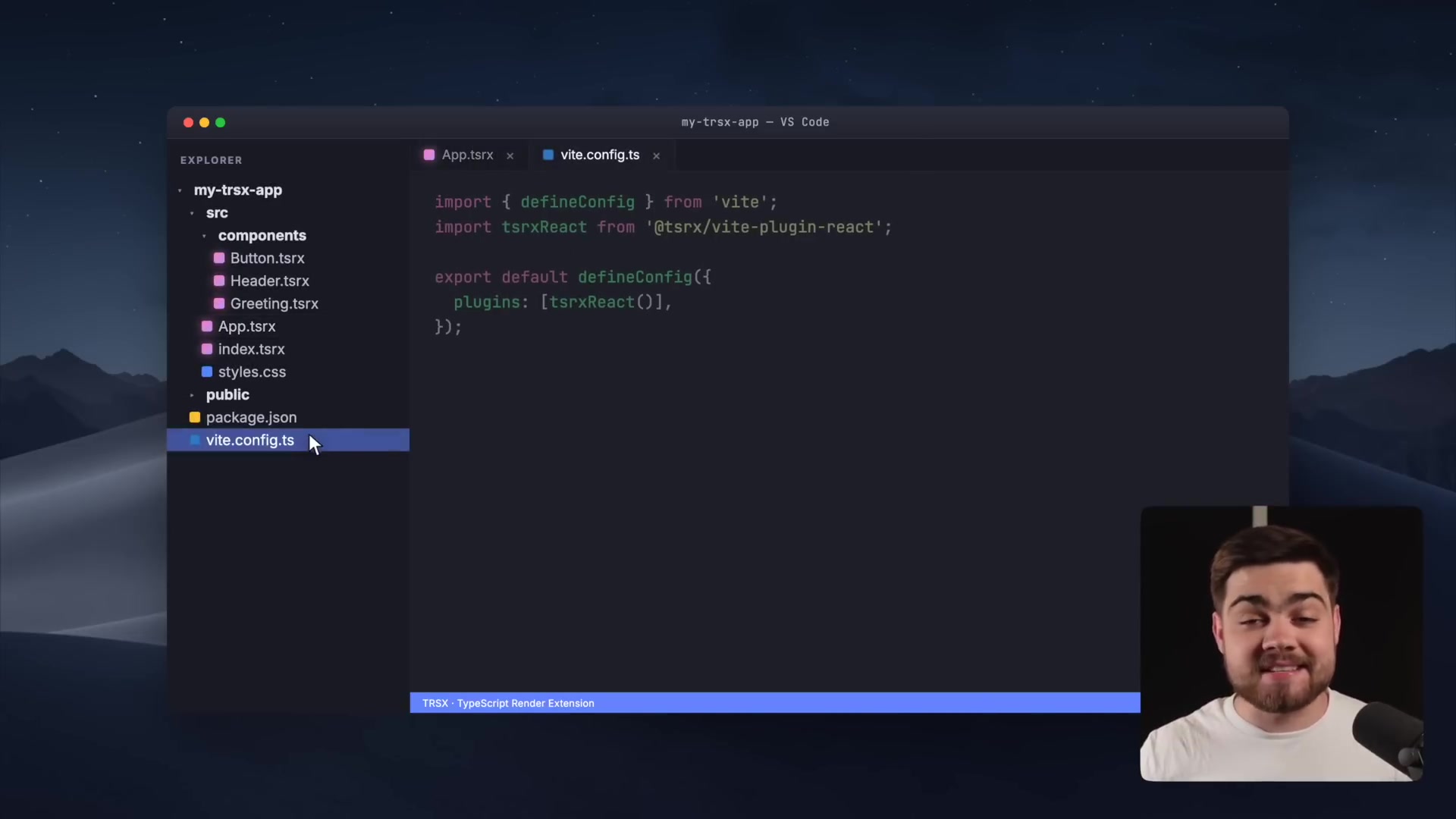Click the presenter webcam overlay
Image resolution: width=1456 pixels, height=819 pixels.
click(1282, 643)
